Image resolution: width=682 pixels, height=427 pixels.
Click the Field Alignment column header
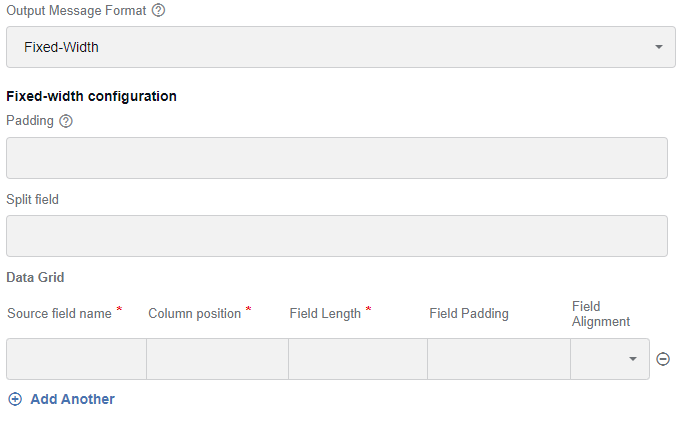(601, 314)
